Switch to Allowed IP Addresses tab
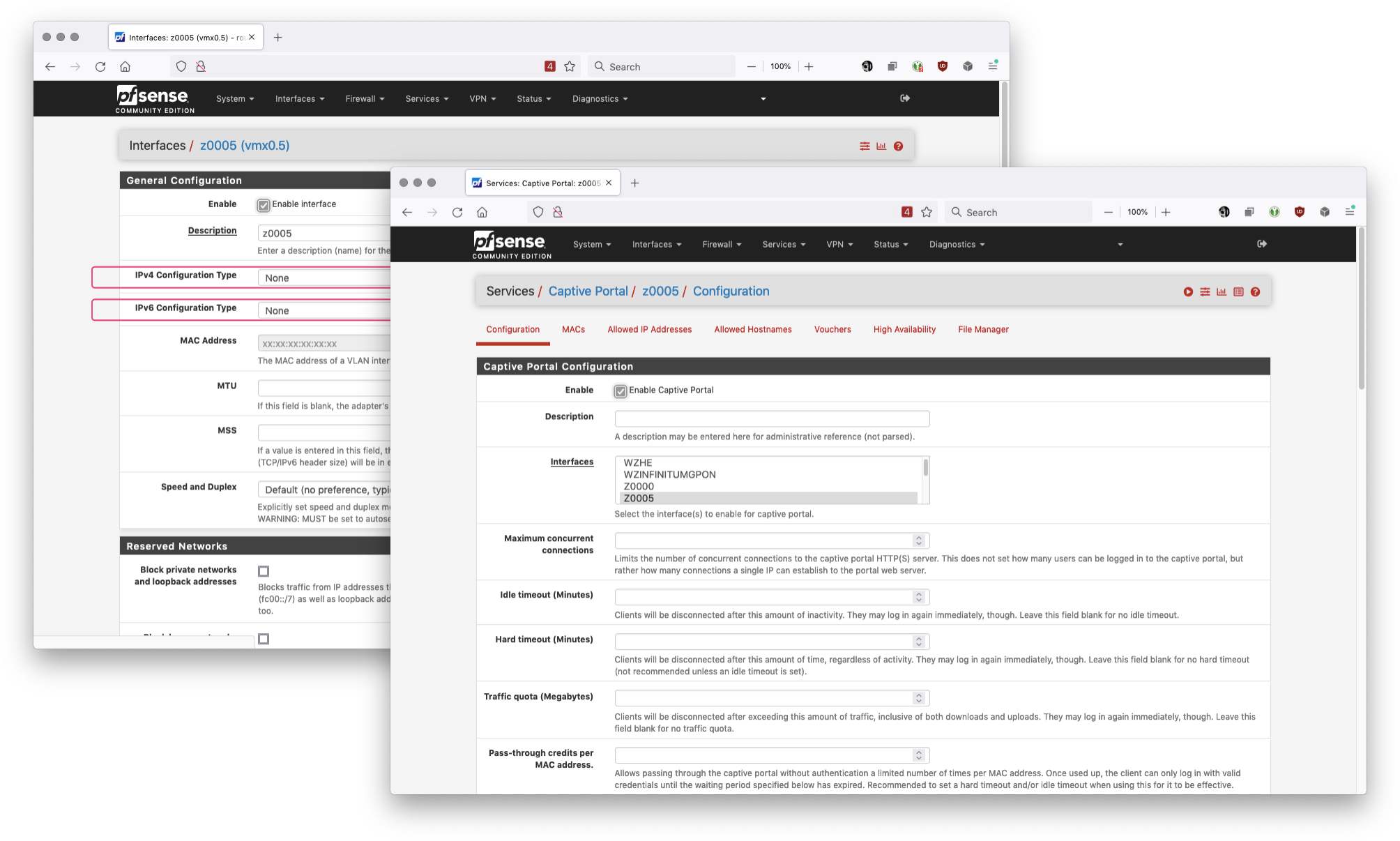 [x=649, y=330]
